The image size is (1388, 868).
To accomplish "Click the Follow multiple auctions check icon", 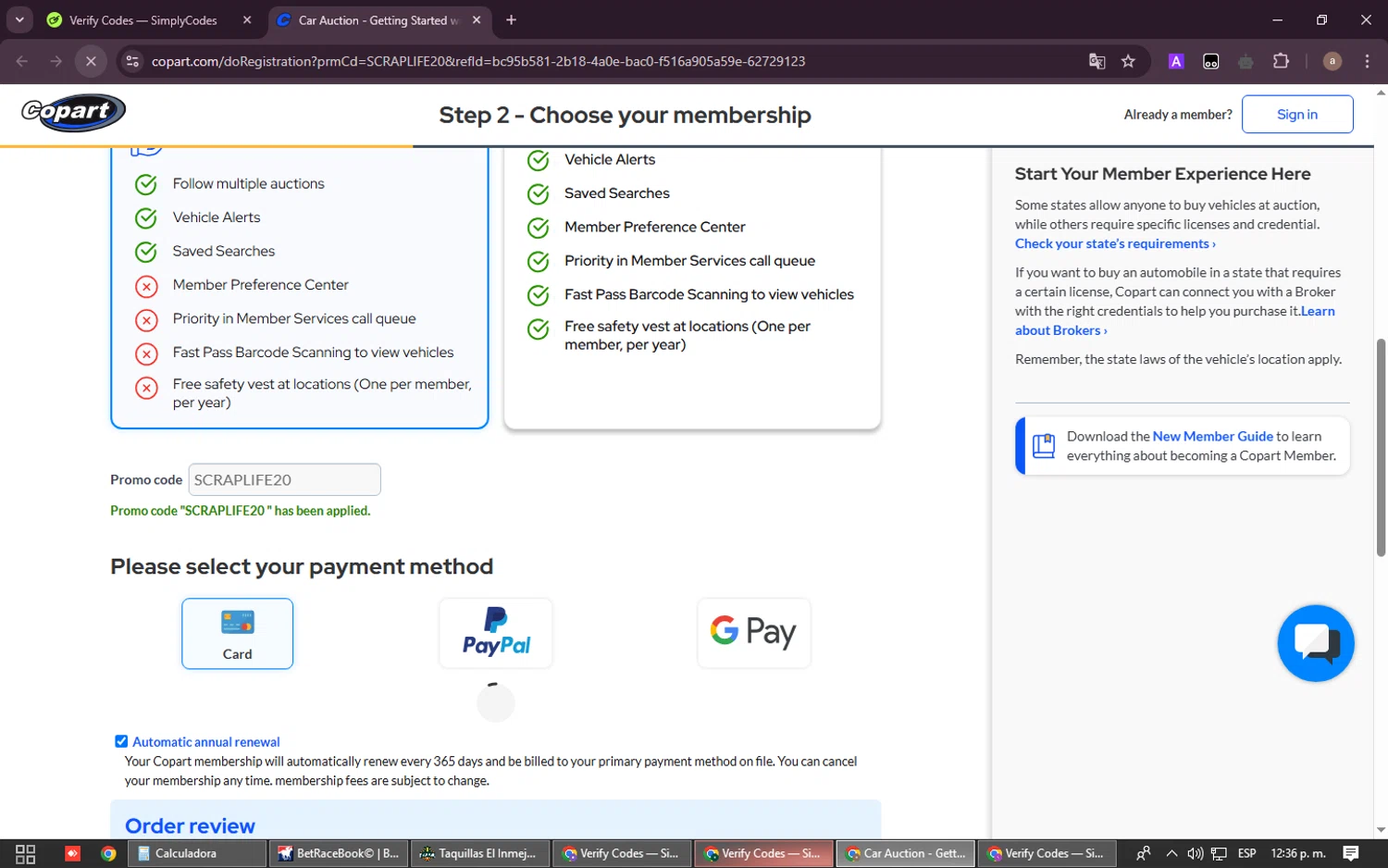I will (146, 184).
